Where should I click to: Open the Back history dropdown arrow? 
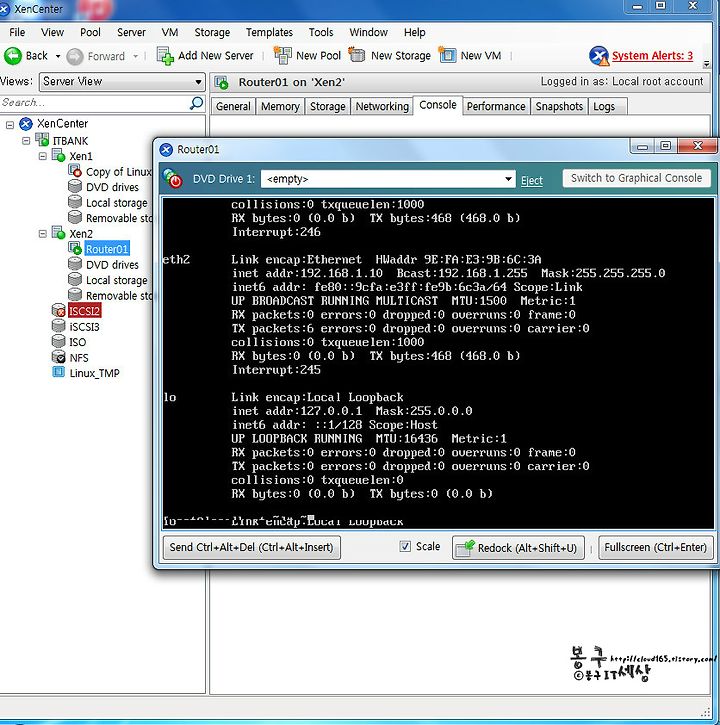pos(58,56)
